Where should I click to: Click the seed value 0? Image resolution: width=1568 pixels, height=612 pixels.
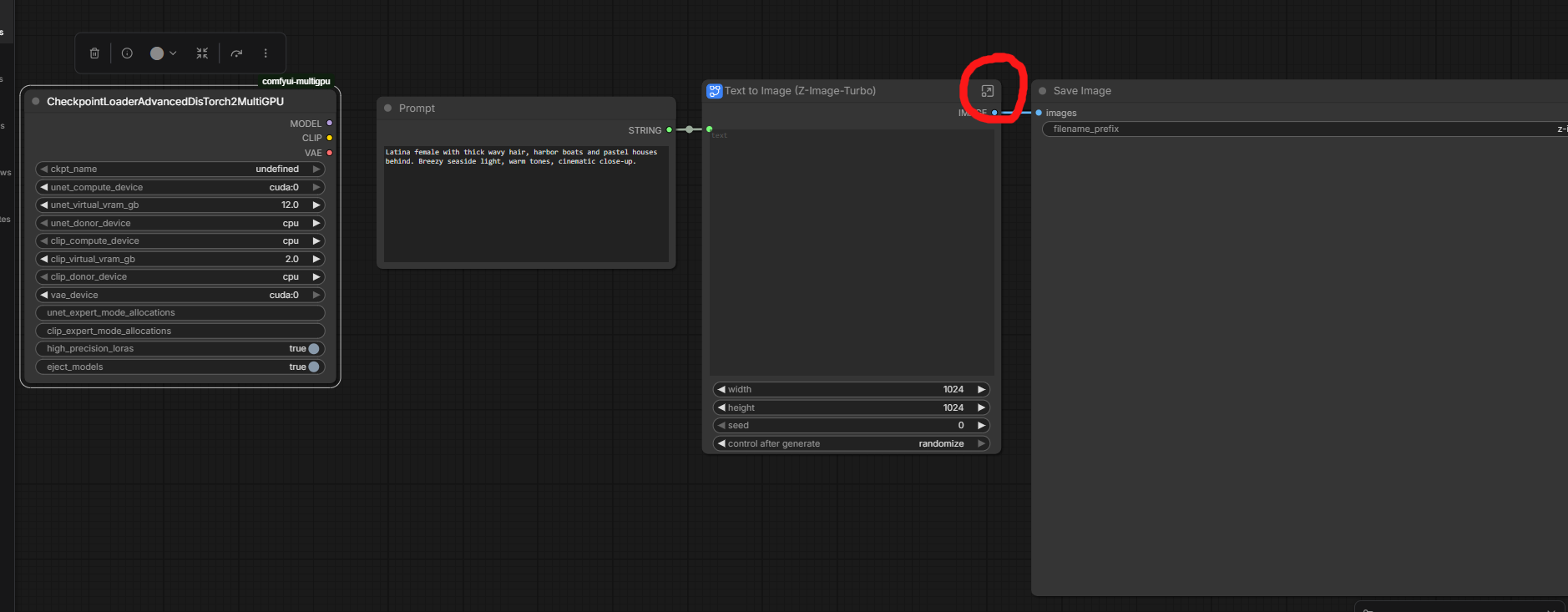tap(961, 426)
